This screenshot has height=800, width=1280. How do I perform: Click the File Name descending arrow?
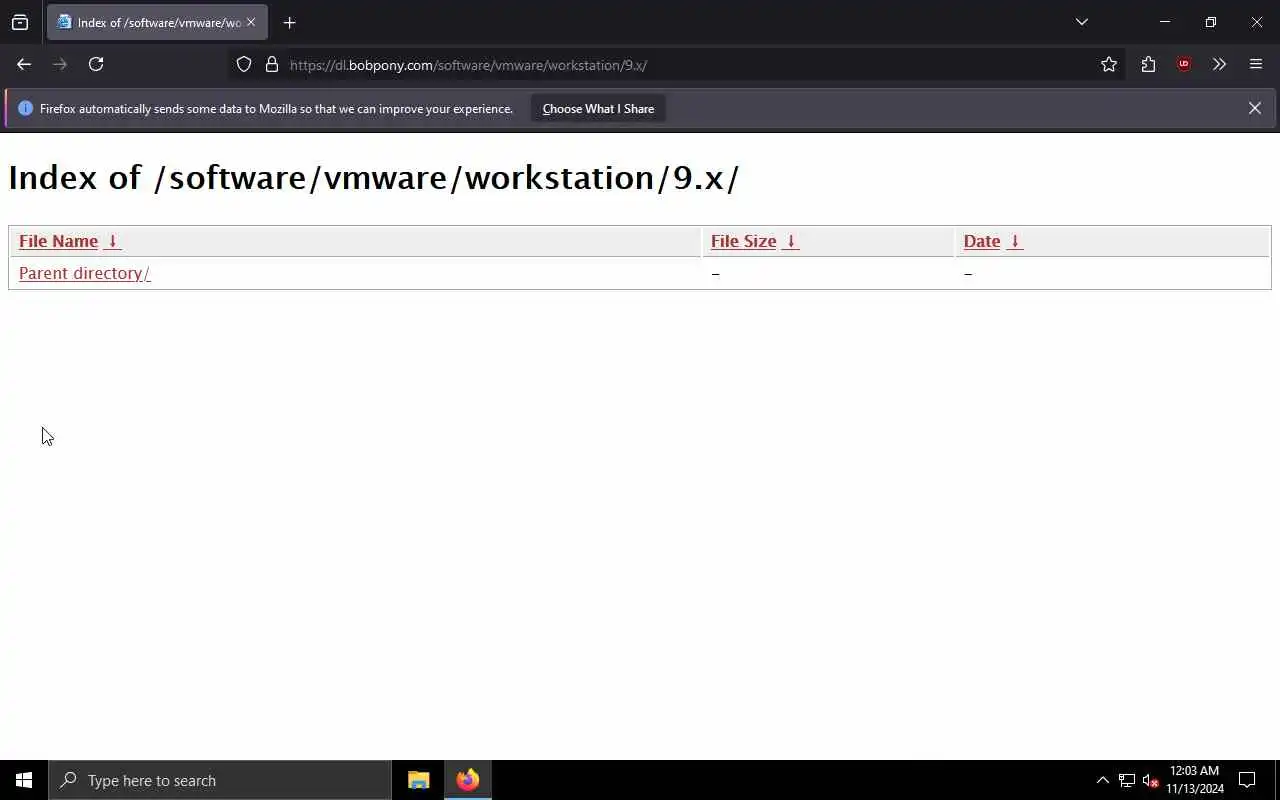113,241
